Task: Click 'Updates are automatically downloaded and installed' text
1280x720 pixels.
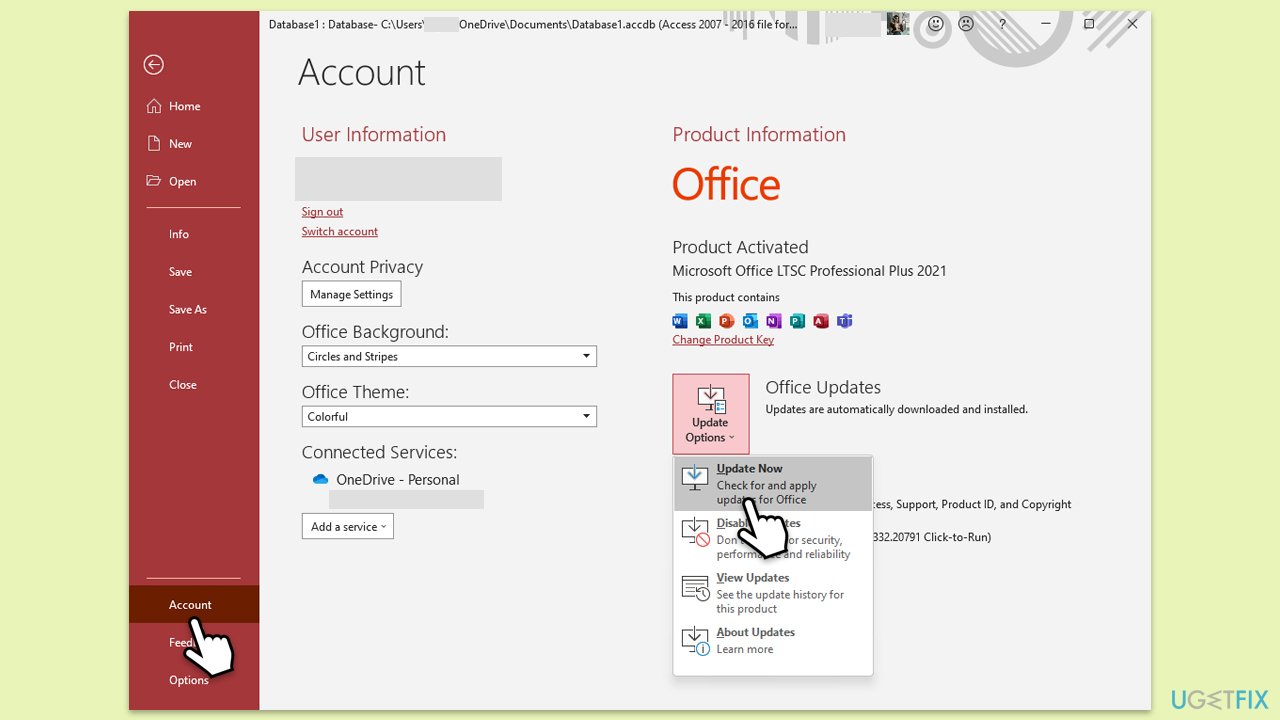Action: click(896, 409)
